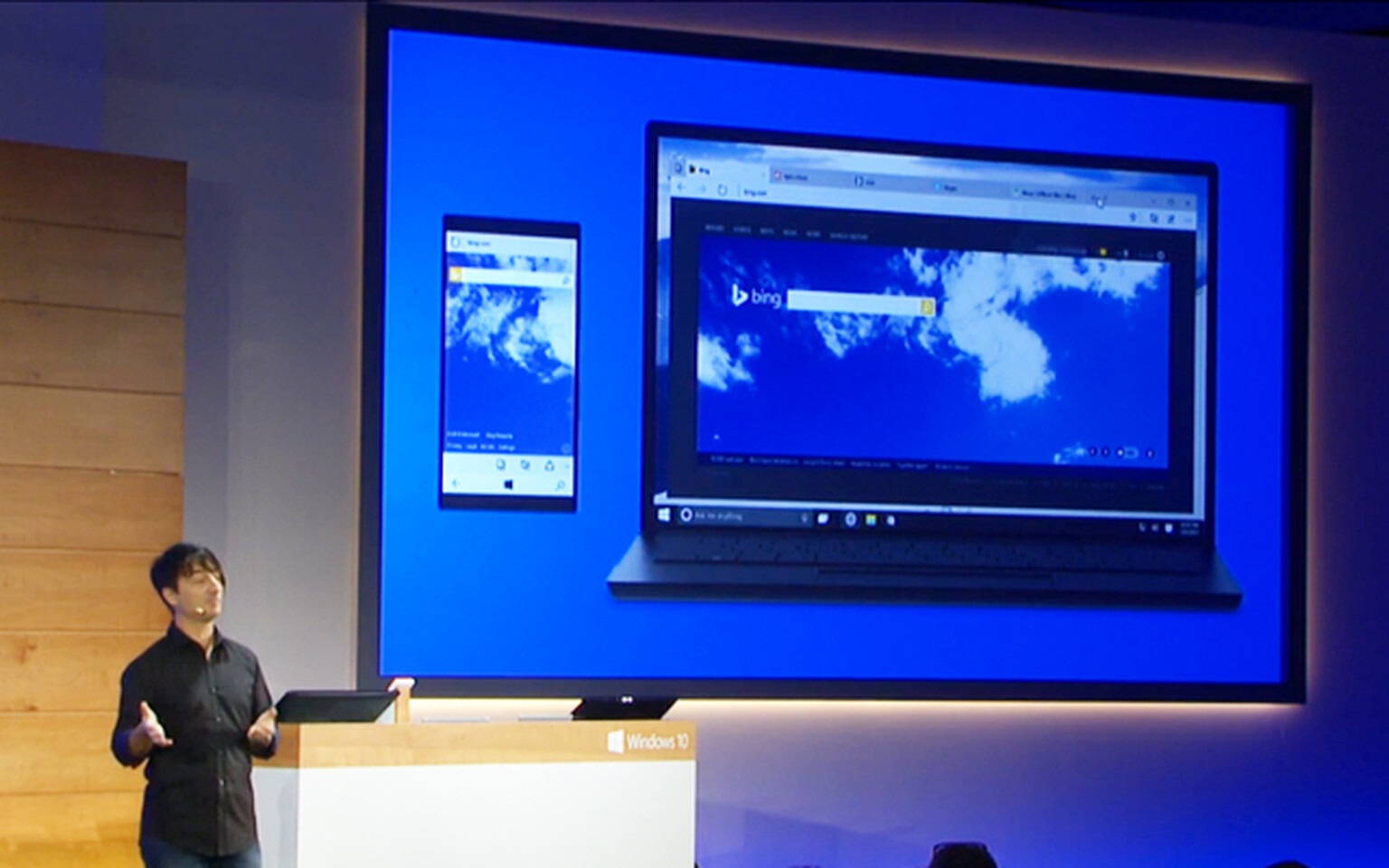
Task: Open the Windows Start button on laptop taskbar
Action: tap(664, 514)
